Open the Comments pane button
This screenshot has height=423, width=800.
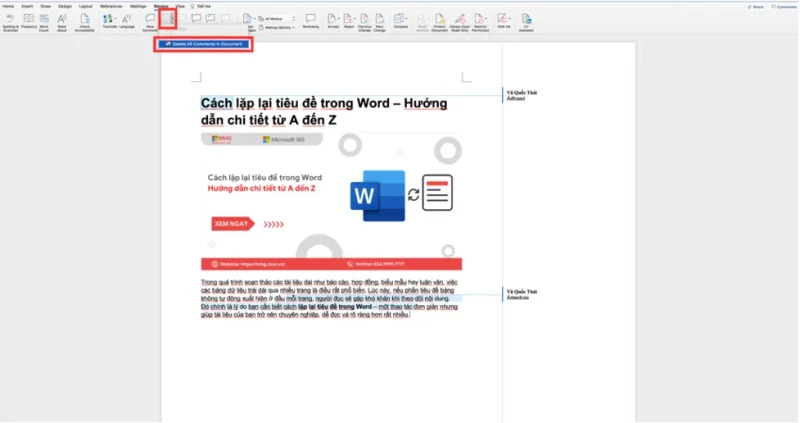[x=784, y=7]
